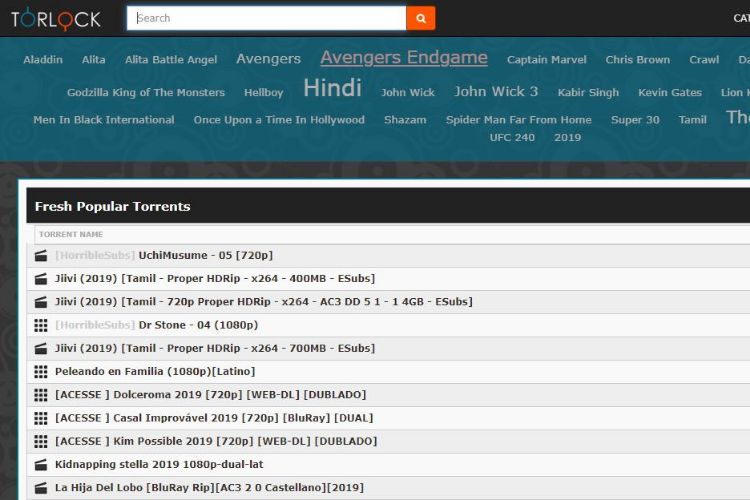Click the clapperboard icon beside Jiivi 700MB
The height and width of the screenshot is (500, 750).
(x=41, y=348)
